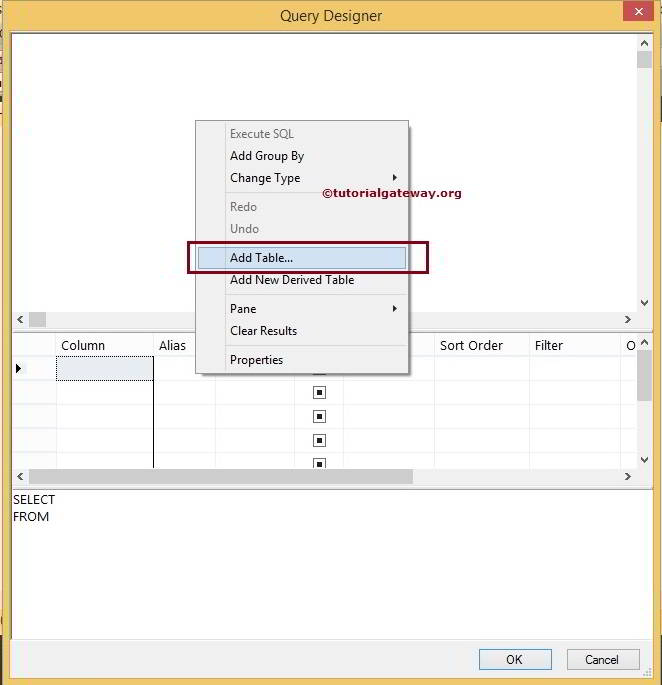
Task: Open the Change Type submenu
Action: click(x=302, y=178)
